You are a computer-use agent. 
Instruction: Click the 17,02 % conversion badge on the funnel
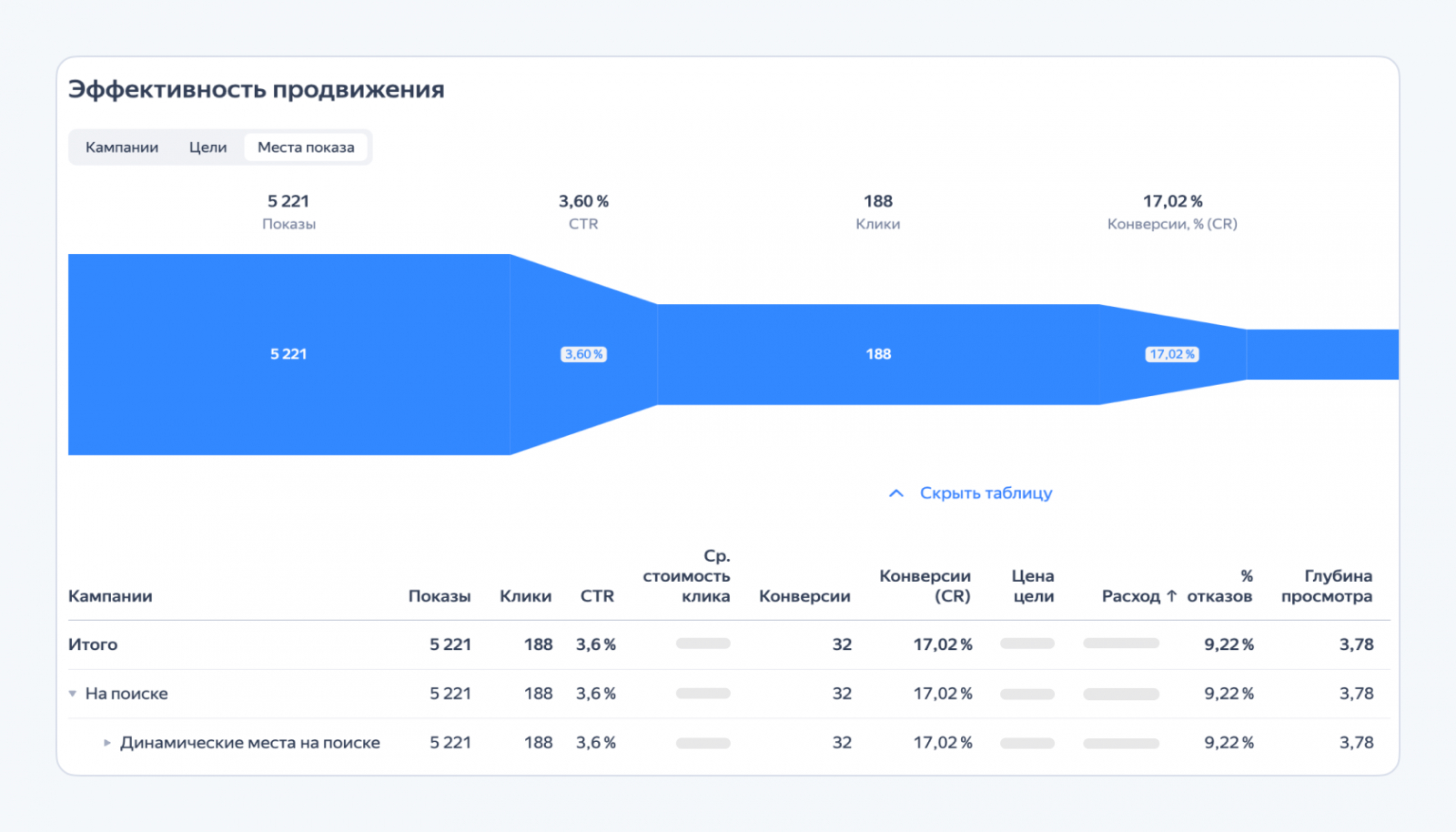click(1172, 354)
